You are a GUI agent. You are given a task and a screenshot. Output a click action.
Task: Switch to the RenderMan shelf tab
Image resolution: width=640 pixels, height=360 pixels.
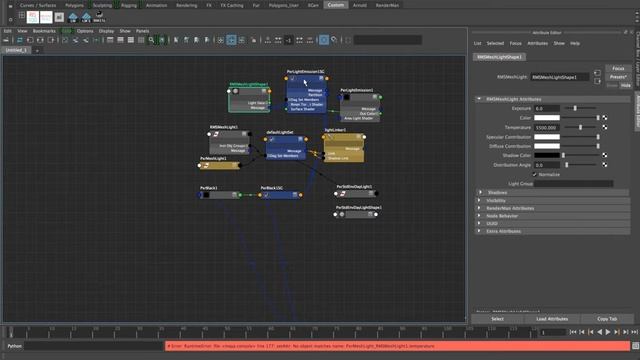coord(387,5)
